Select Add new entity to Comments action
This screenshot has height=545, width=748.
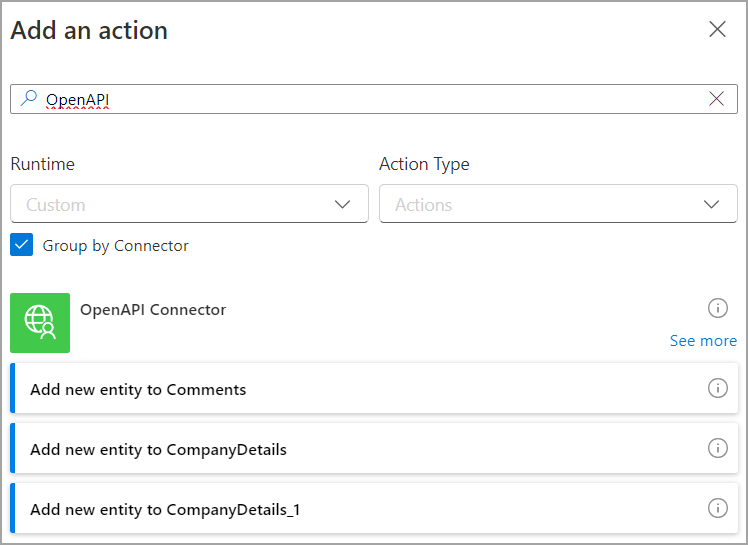click(x=138, y=389)
